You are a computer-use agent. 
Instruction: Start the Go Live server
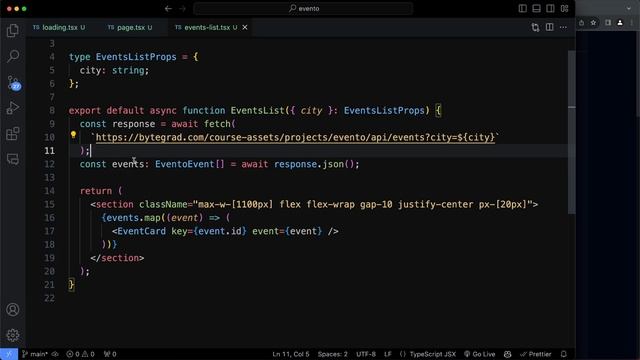coord(480,354)
